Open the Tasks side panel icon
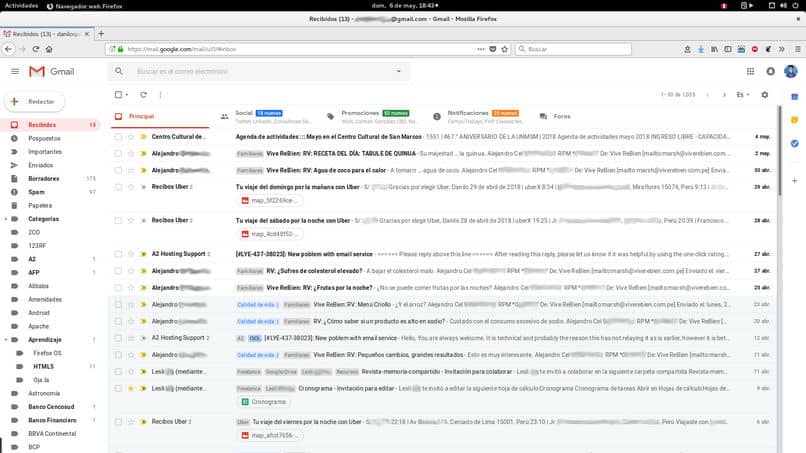 (795, 143)
